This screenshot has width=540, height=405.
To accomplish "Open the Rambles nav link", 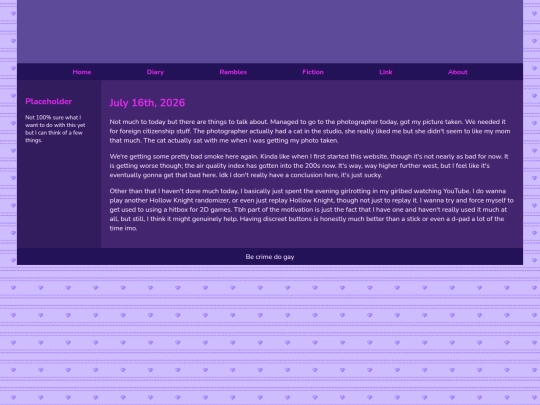I will (x=233, y=72).
